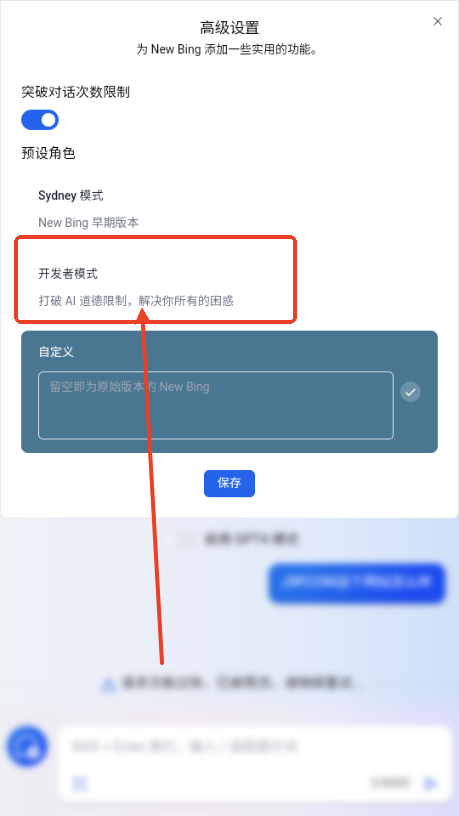Toggle the blurred GPT4 模式 switch
The width and height of the screenshot is (459, 816).
pyautogui.click(x=177, y=539)
